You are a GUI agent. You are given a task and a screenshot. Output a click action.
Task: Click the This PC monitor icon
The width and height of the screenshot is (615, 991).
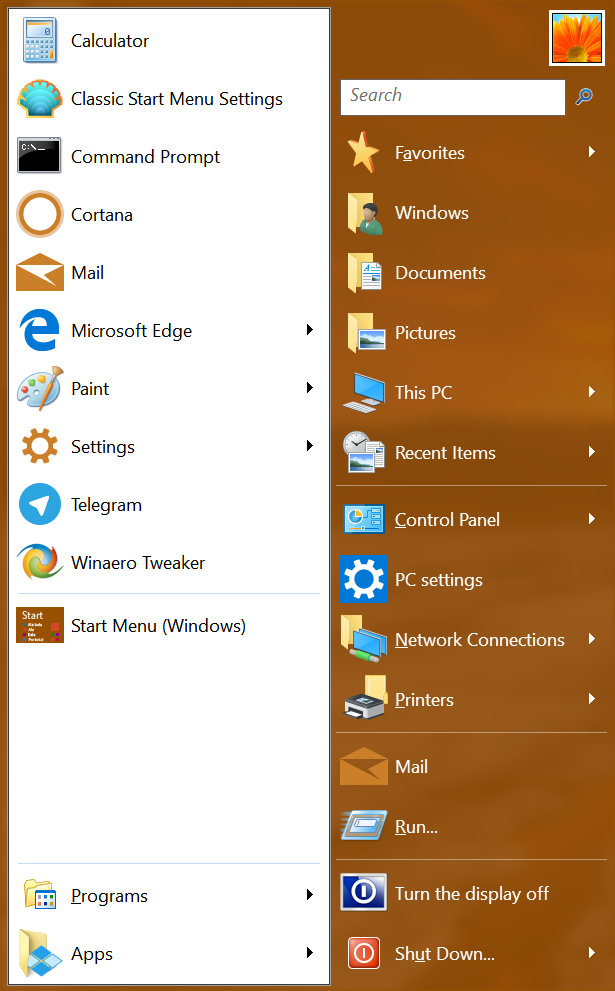point(364,392)
